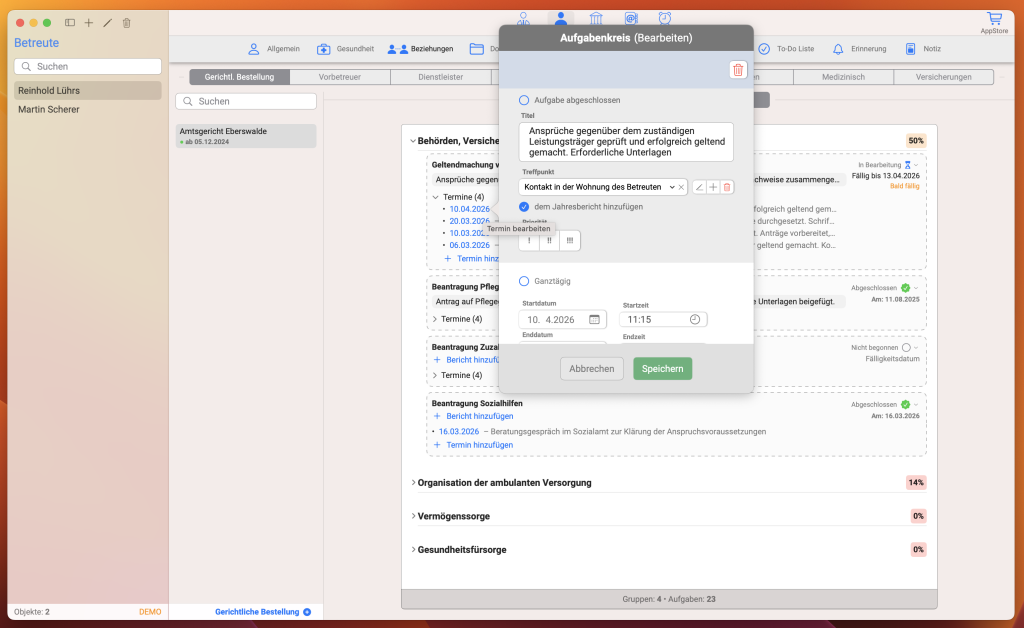1024x628 pixels.
Task: Delete the Treffpunkt with small trash icon
Action: (727, 187)
